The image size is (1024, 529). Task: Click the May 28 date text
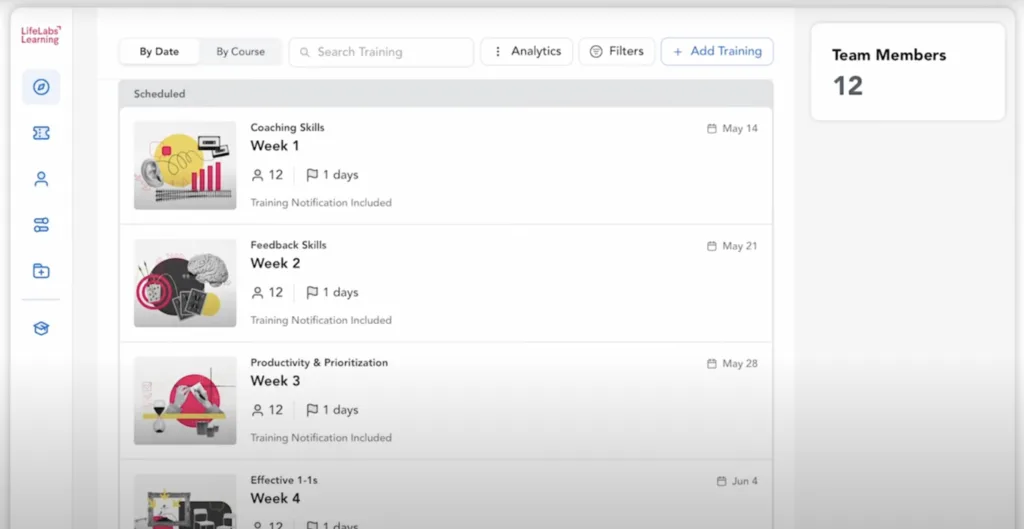740,364
